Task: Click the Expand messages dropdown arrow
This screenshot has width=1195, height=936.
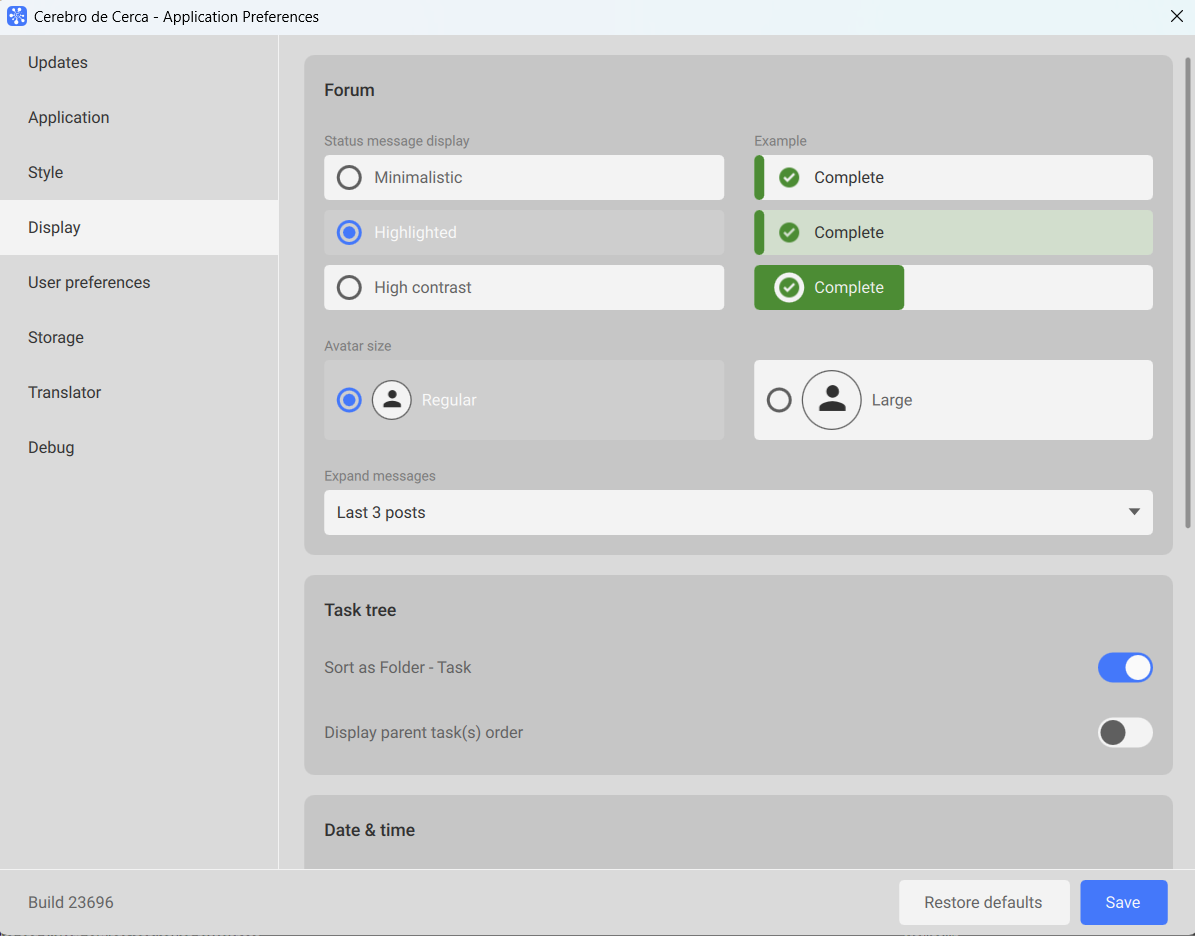Action: tap(1134, 513)
